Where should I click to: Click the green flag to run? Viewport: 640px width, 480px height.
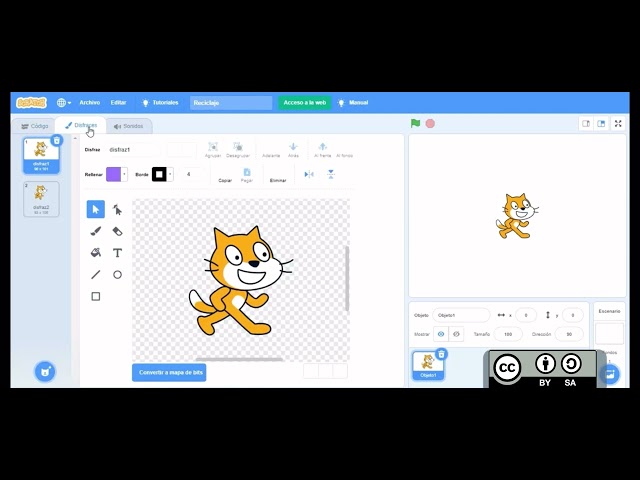point(416,123)
